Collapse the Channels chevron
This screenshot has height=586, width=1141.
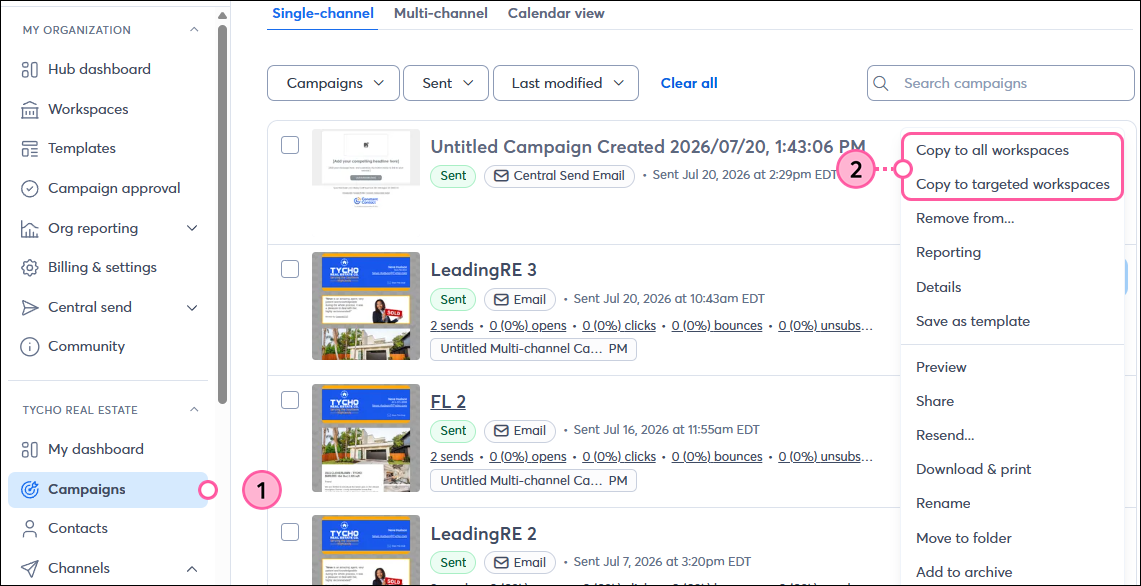coord(192,568)
